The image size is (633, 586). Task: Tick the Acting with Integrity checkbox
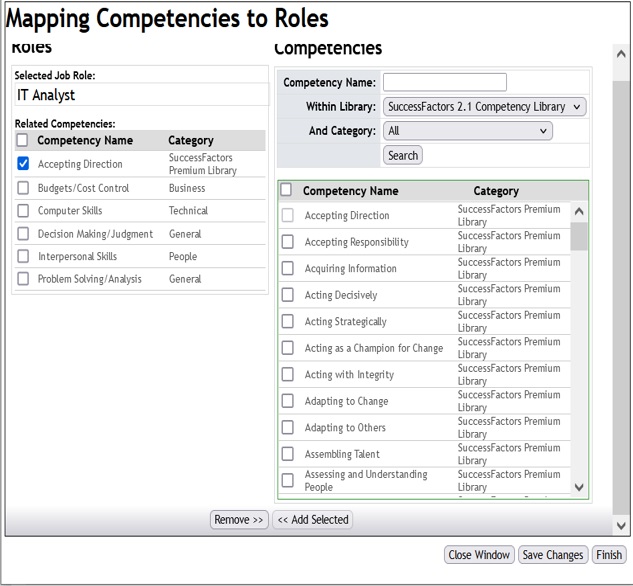coord(287,374)
